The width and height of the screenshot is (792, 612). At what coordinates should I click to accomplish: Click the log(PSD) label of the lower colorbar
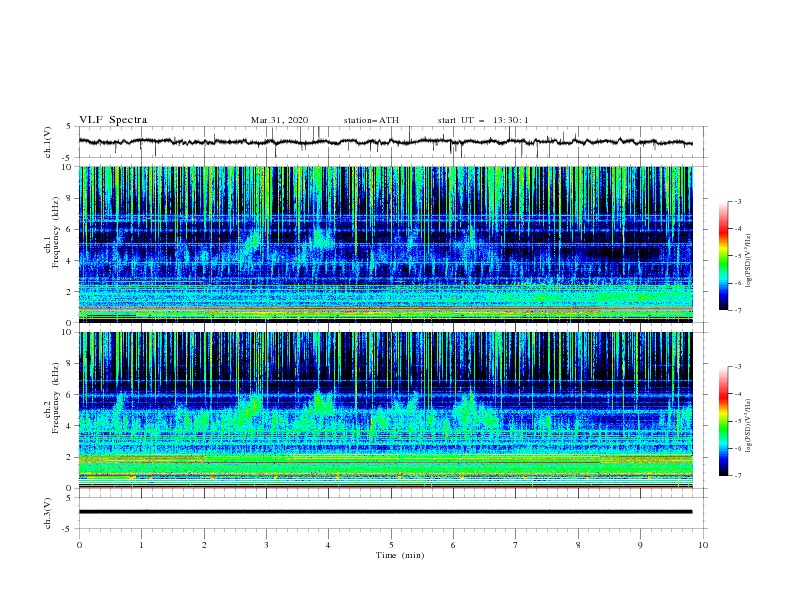(748, 426)
